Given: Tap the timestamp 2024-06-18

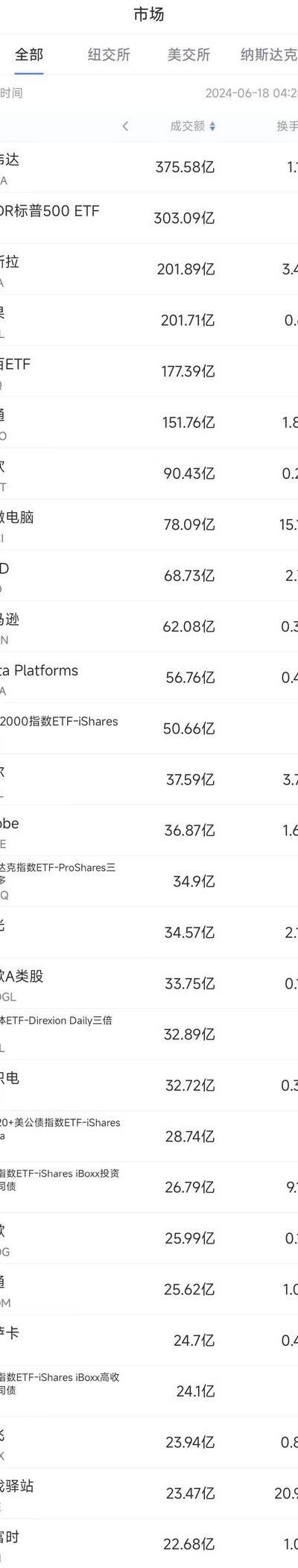Looking at the screenshot, I should coord(238,93).
